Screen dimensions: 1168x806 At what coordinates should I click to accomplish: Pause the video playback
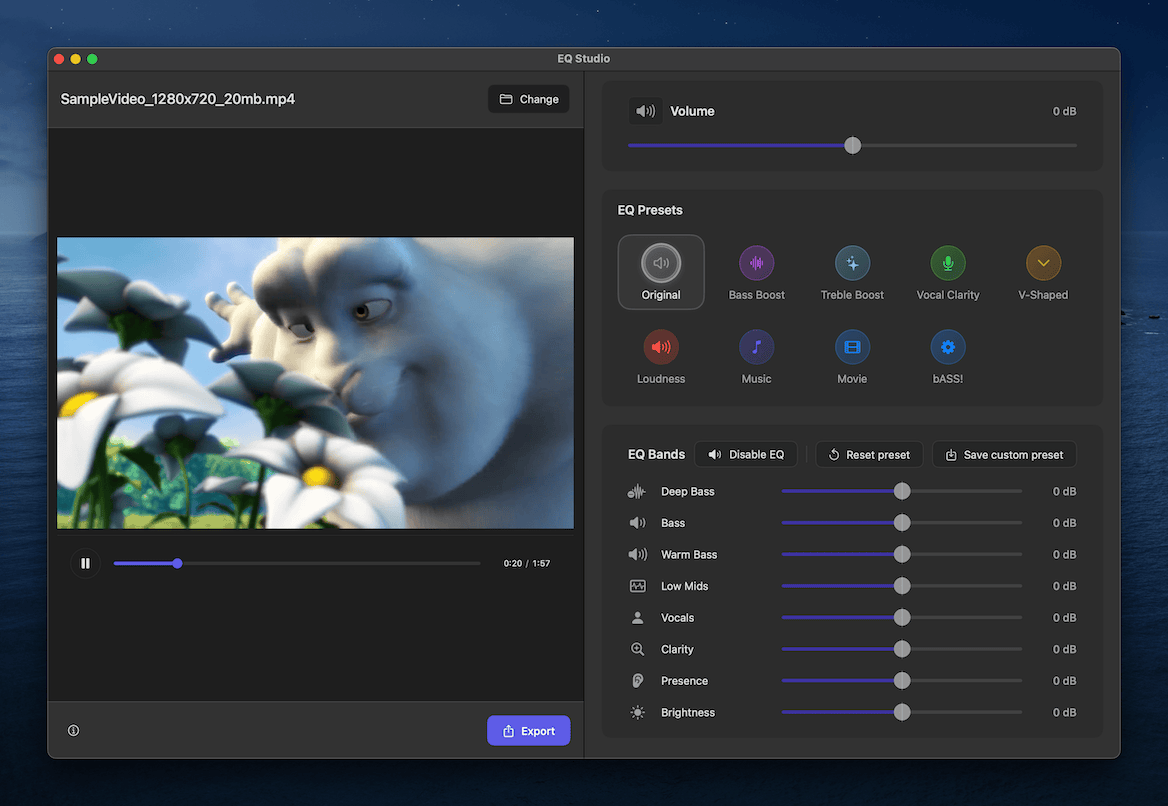[86, 564]
